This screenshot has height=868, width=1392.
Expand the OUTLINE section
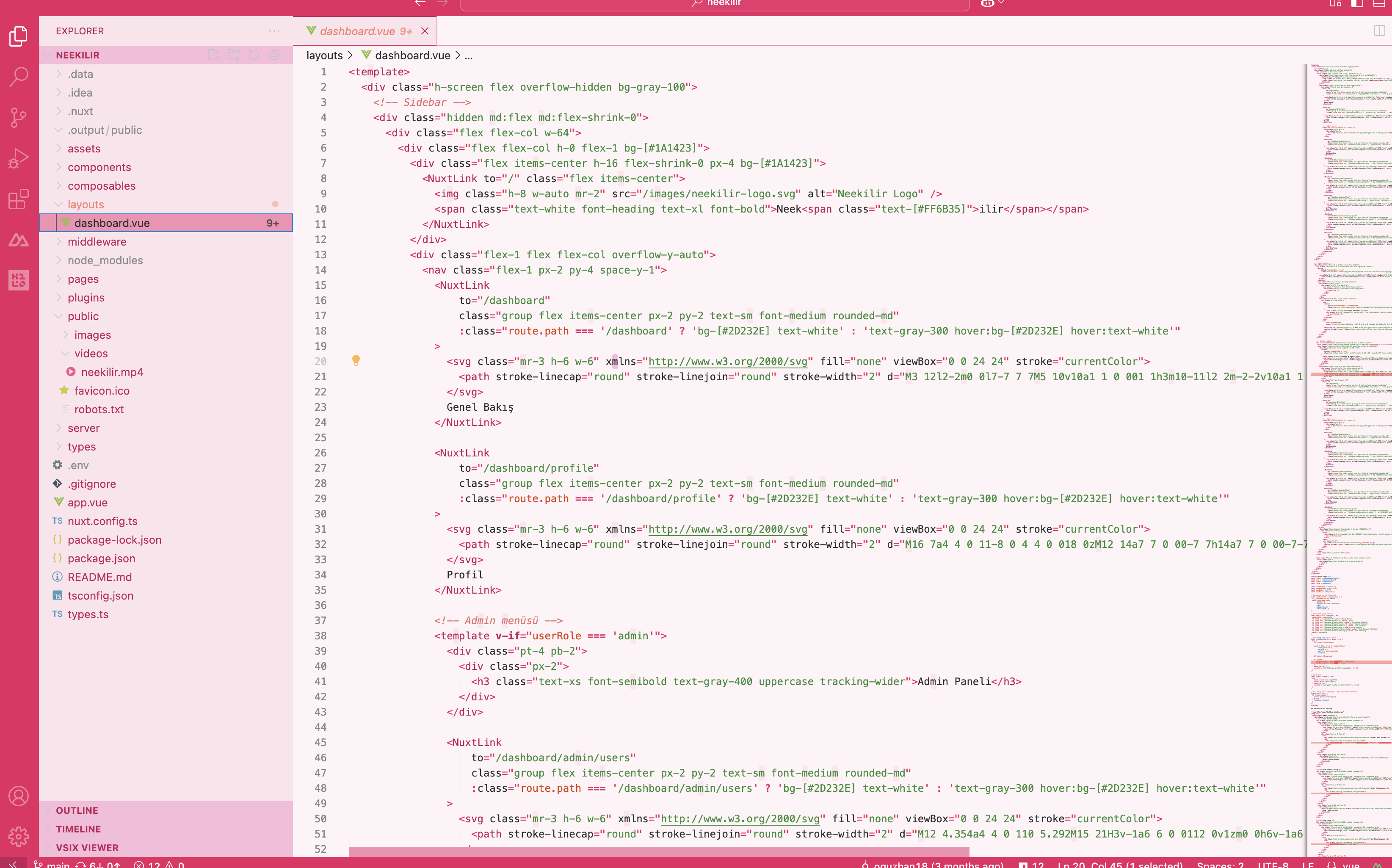point(77,810)
